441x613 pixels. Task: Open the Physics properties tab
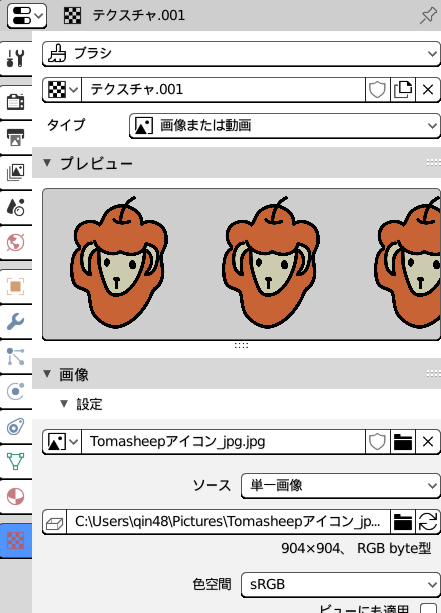pos(16,392)
